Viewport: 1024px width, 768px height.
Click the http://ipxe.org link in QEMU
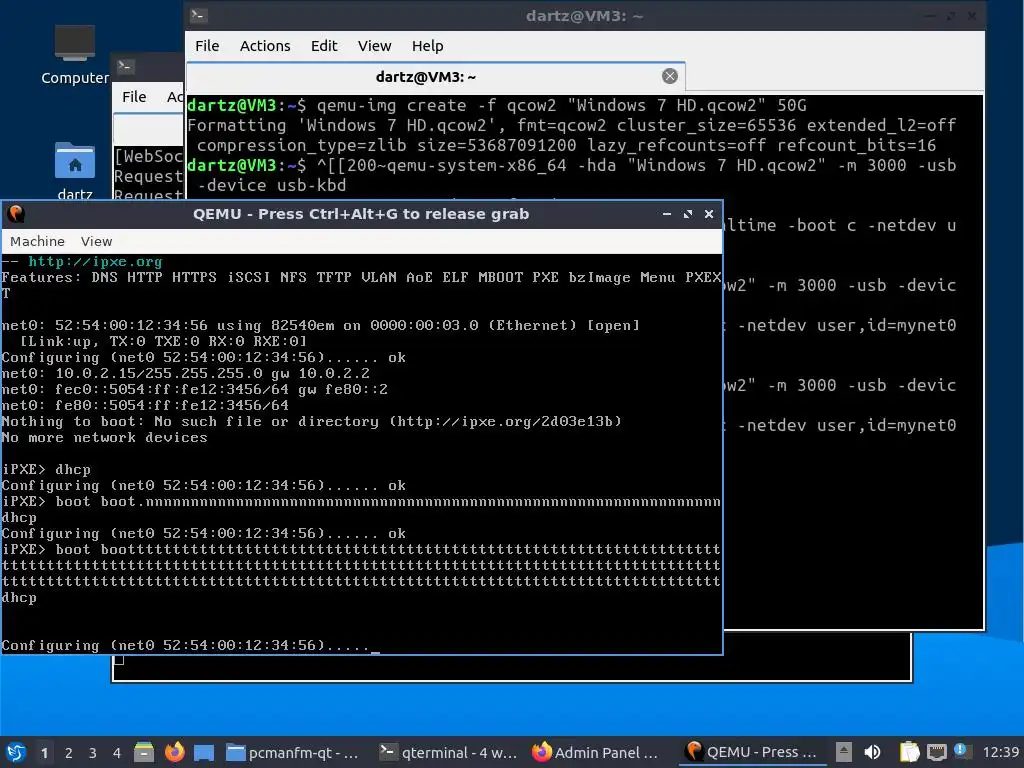95,262
